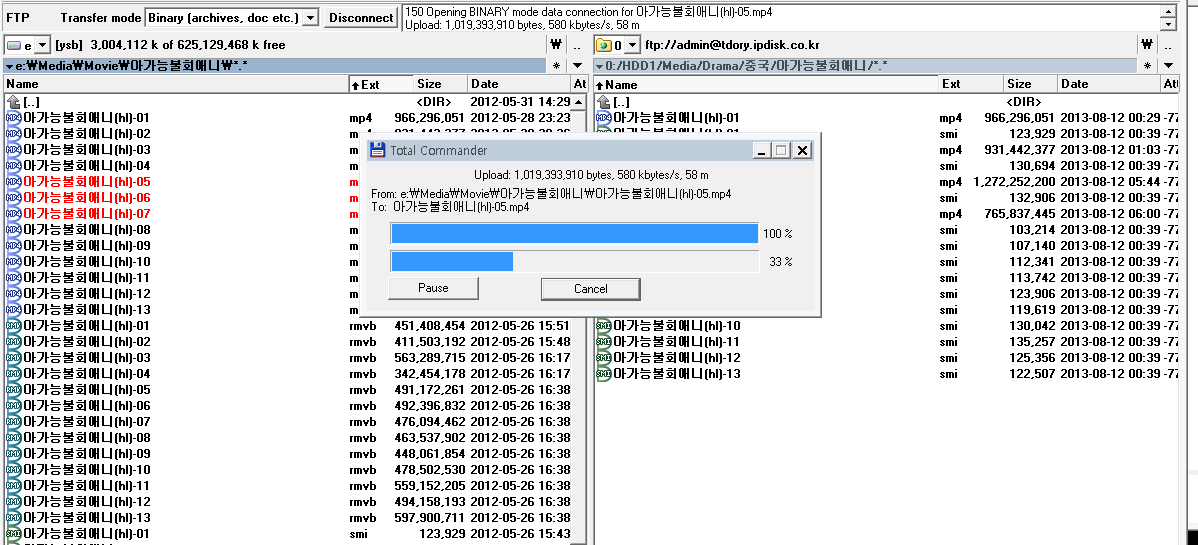1198x545 pixels.
Task: Click the smi icon of (hl)-10 in right panel
Action: pyautogui.click(x=604, y=326)
